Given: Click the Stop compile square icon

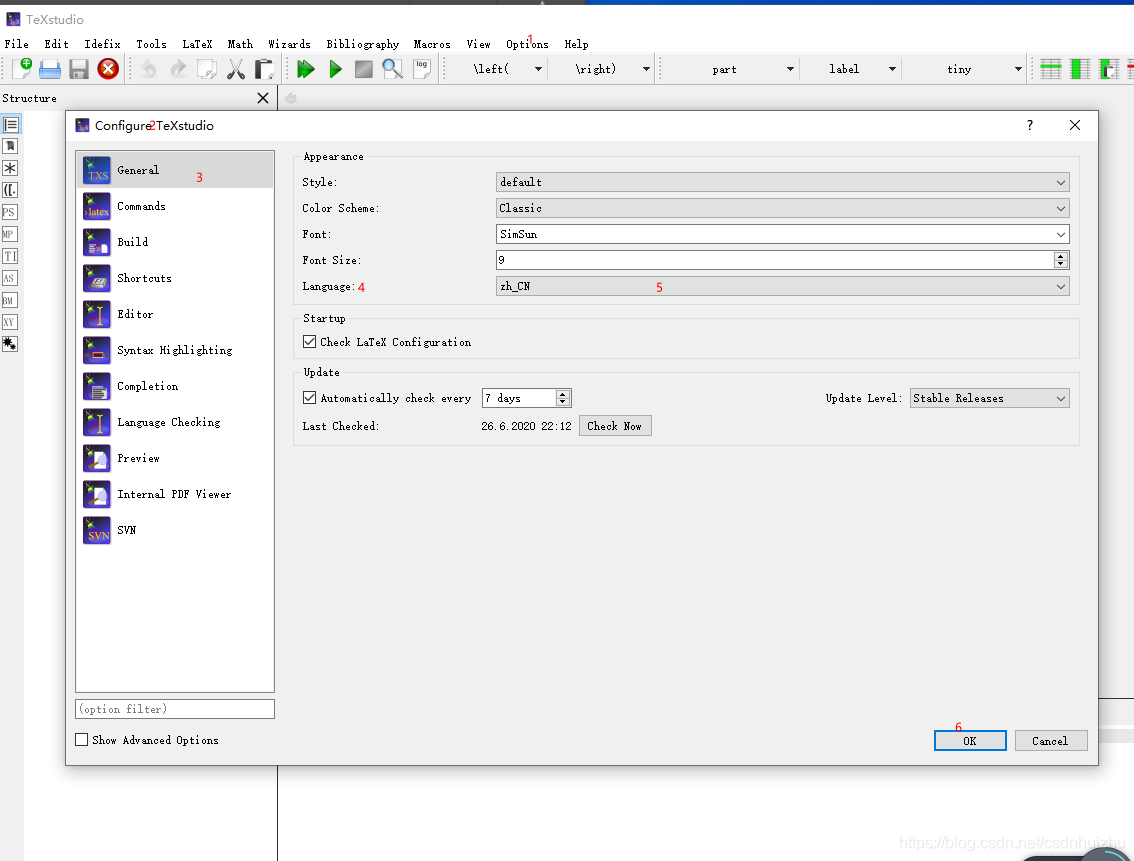Looking at the screenshot, I should point(364,69).
